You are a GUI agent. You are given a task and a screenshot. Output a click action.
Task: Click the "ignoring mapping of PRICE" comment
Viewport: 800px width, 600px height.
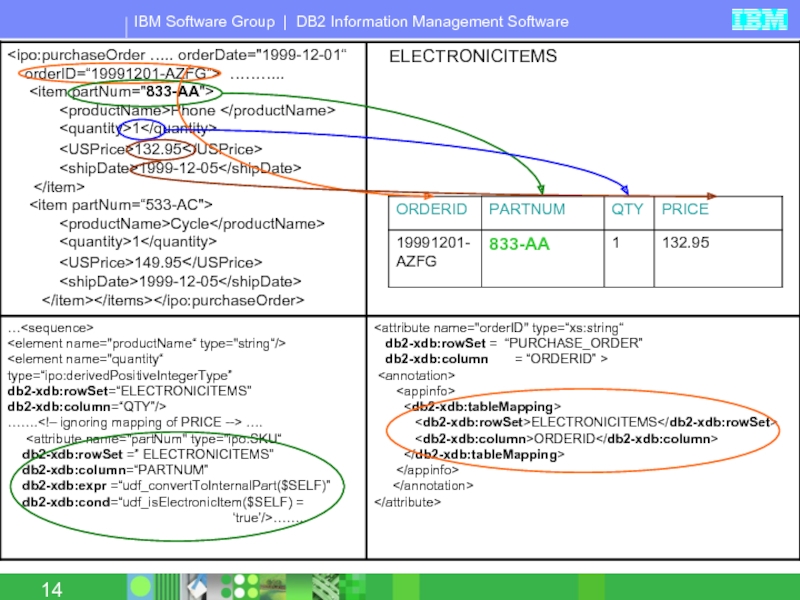point(135,422)
